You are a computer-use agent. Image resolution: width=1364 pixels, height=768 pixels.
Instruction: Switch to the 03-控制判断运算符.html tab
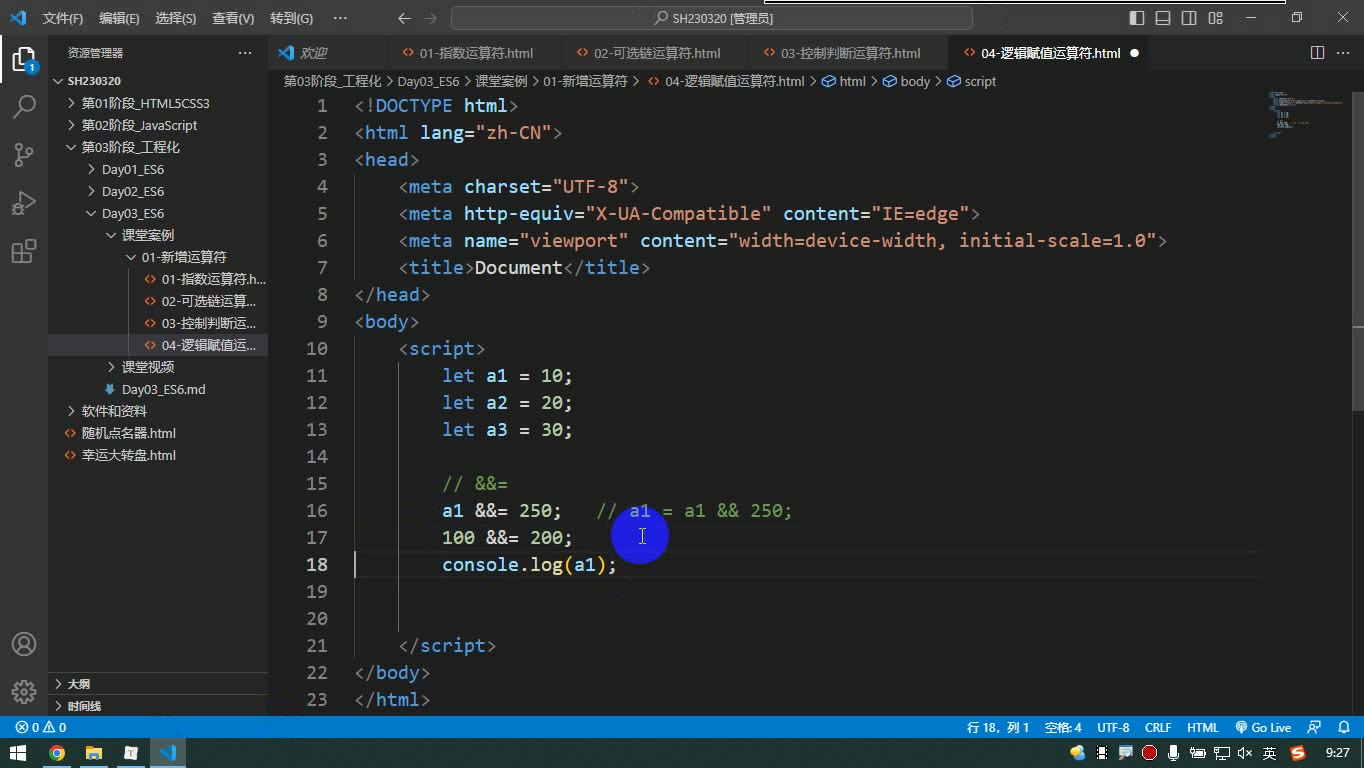pos(850,53)
